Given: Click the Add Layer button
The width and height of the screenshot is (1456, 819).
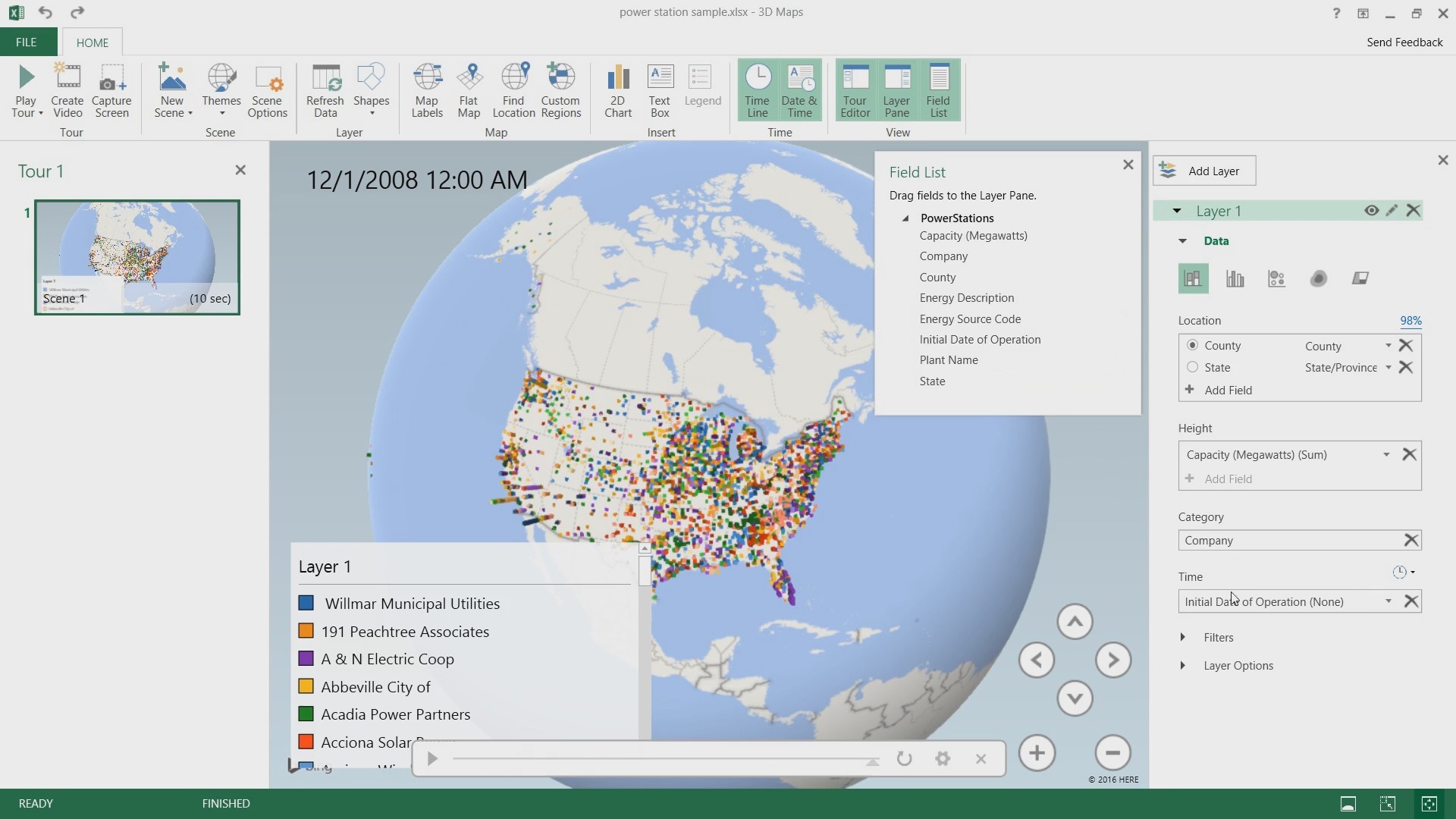Looking at the screenshot, I should click(1204, 171).
